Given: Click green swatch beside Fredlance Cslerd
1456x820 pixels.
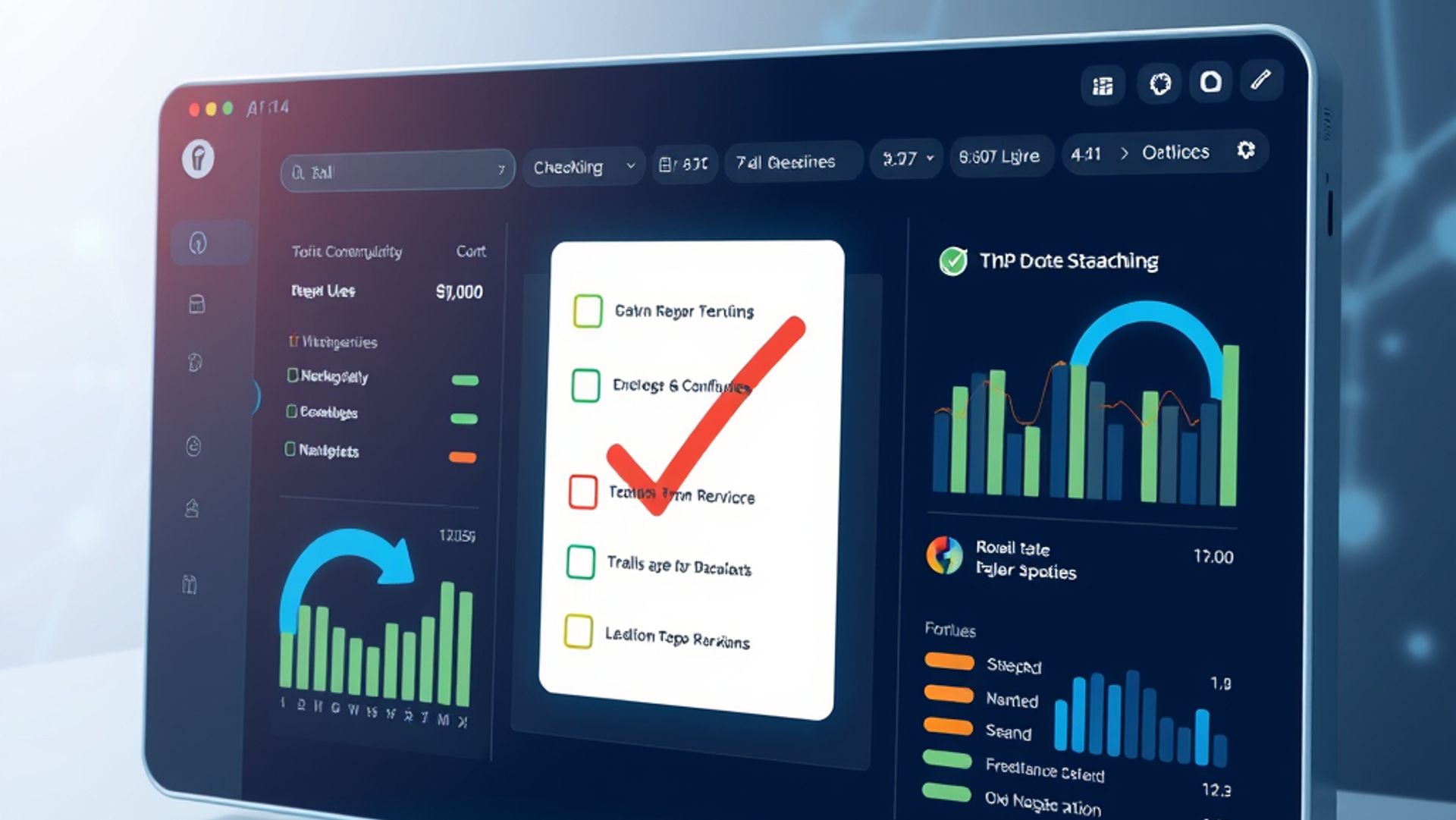Looking at the screenshot, I should [x=947, y=759].
